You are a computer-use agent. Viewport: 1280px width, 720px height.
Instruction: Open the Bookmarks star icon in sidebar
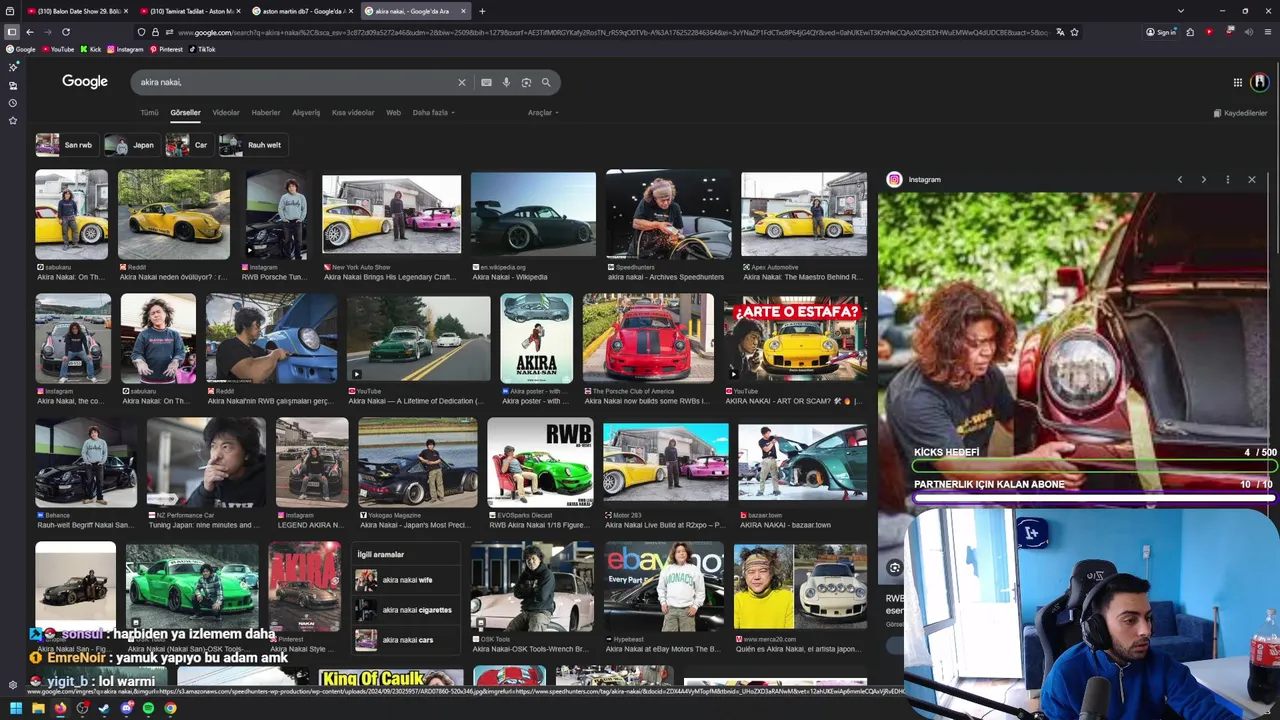coord(12,121)
